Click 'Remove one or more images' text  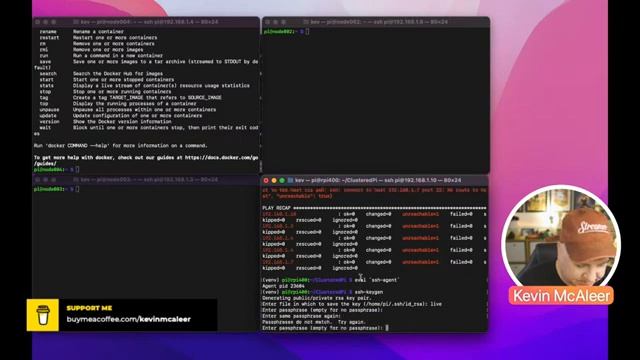108,49
